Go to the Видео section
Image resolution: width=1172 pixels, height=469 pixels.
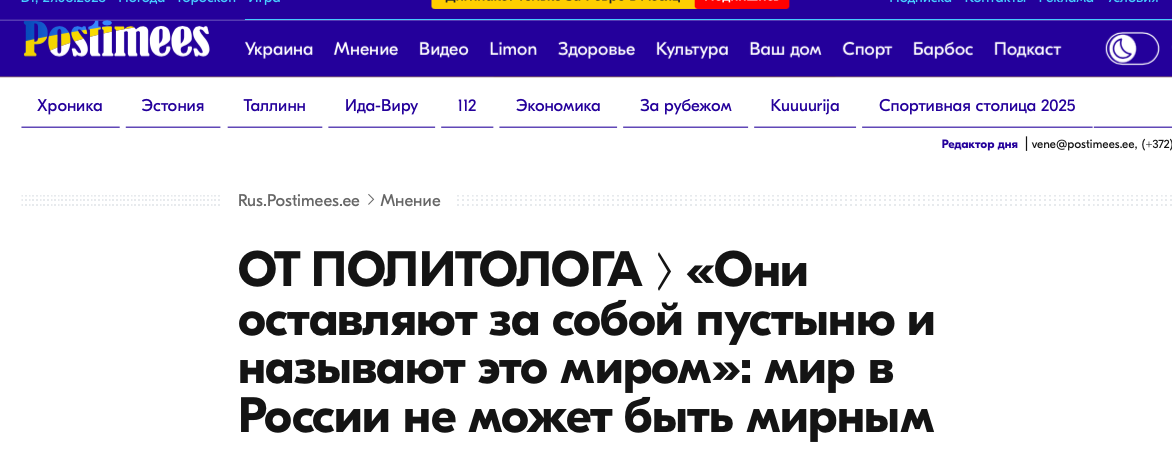(x=444, y=49)
